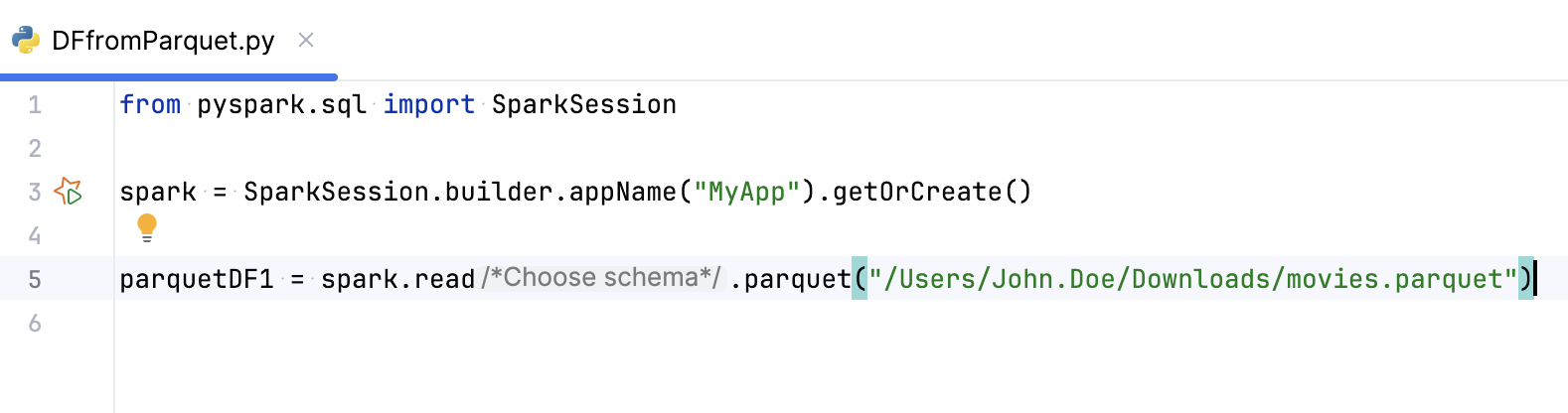
Task: Click the movies.parquet file path string
Action: [x=1192, y=279]
